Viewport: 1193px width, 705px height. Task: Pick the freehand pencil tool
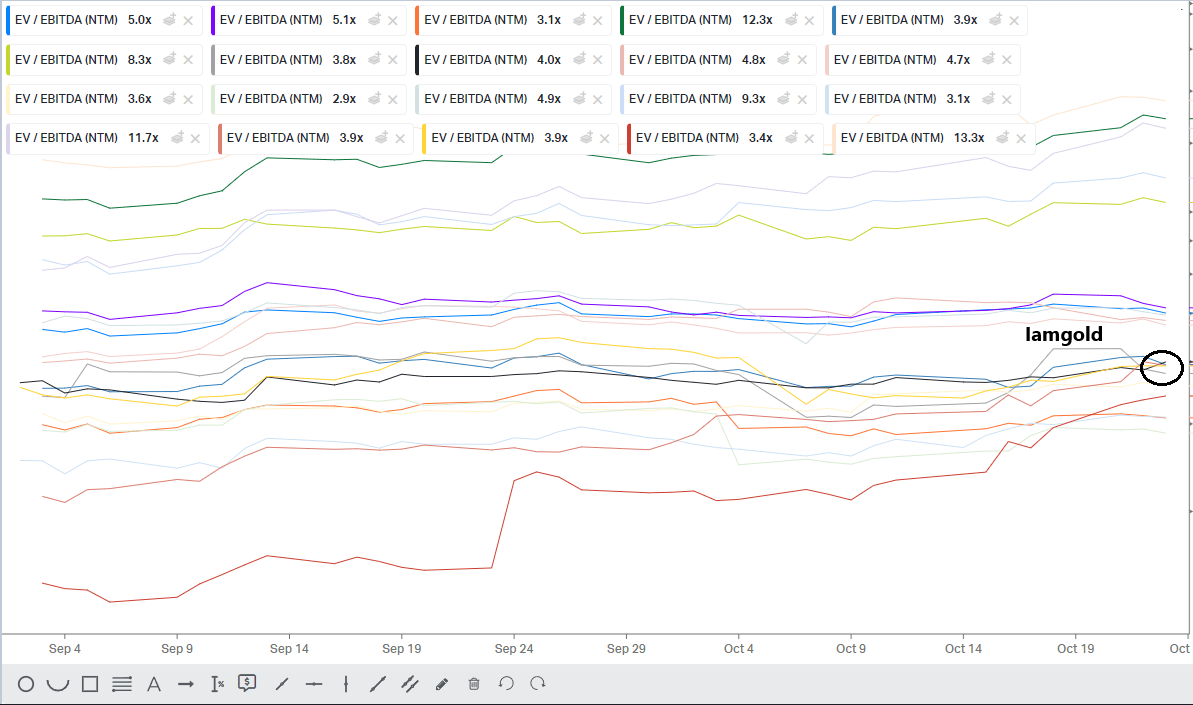[442, 684]
